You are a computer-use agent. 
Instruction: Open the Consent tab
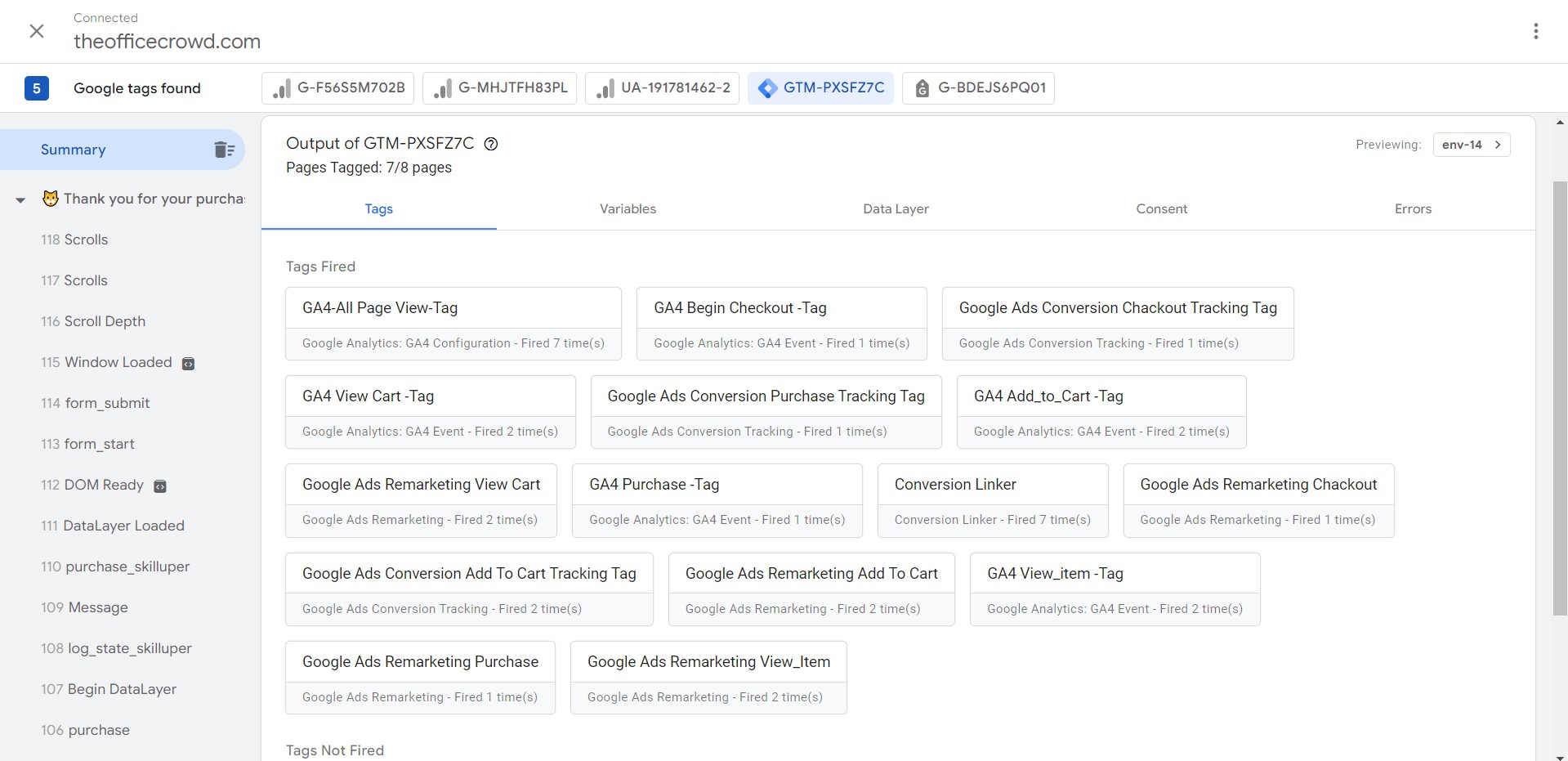1161,208
